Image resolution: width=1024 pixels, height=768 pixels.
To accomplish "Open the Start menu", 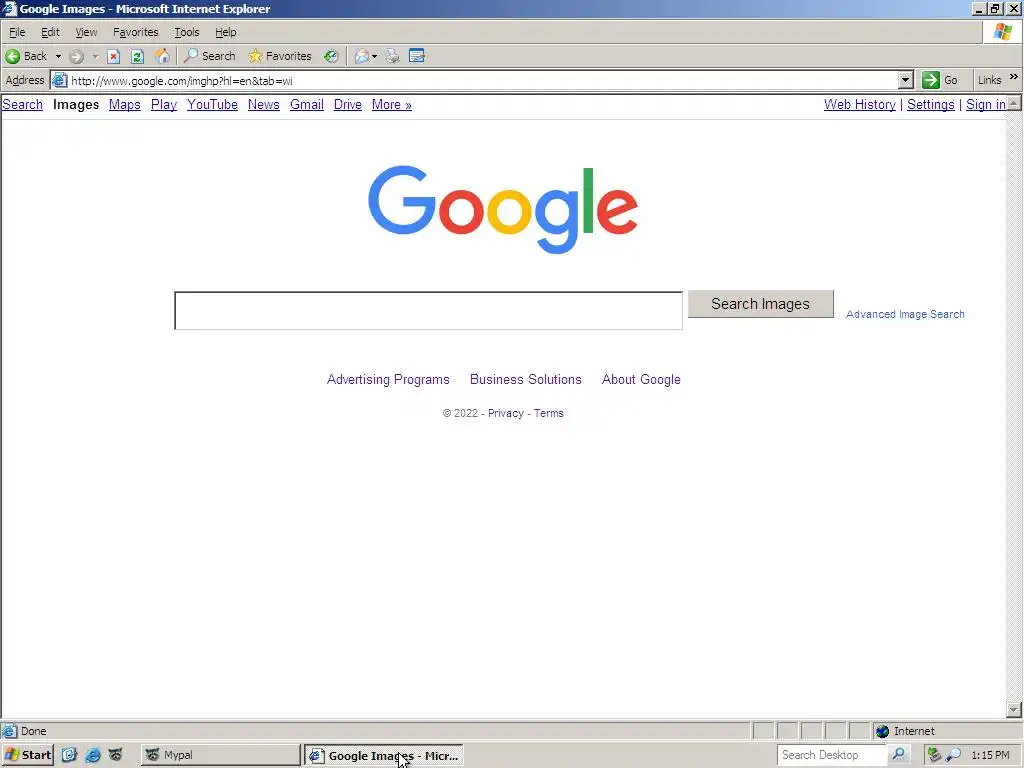I will (x=27, y=755).
